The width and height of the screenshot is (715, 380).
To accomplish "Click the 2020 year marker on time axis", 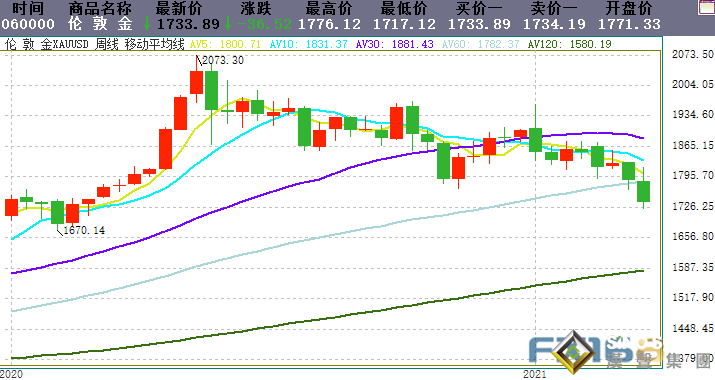I will (x=11, y=375).
